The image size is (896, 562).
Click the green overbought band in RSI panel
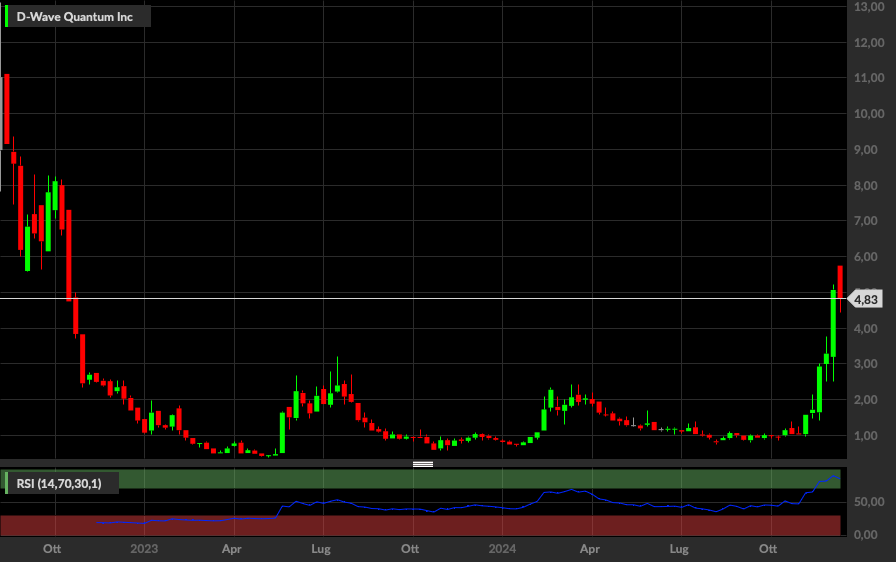click(x=480, y=479)
